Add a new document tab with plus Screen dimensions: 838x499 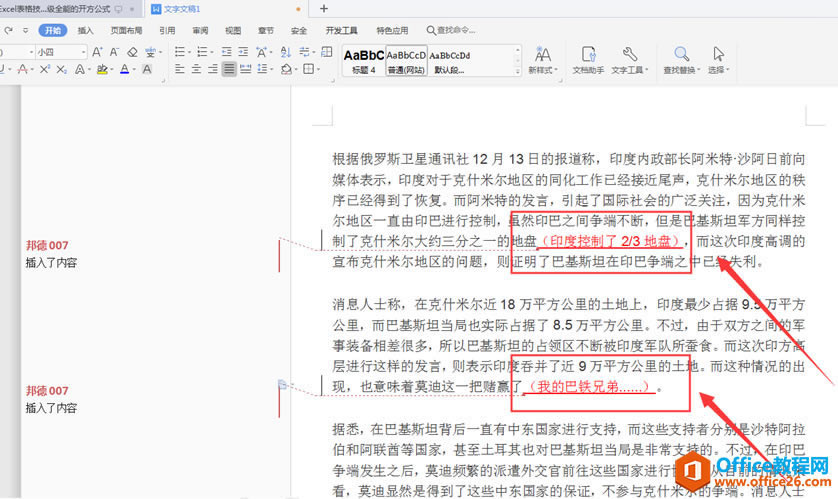click(323, 9)
